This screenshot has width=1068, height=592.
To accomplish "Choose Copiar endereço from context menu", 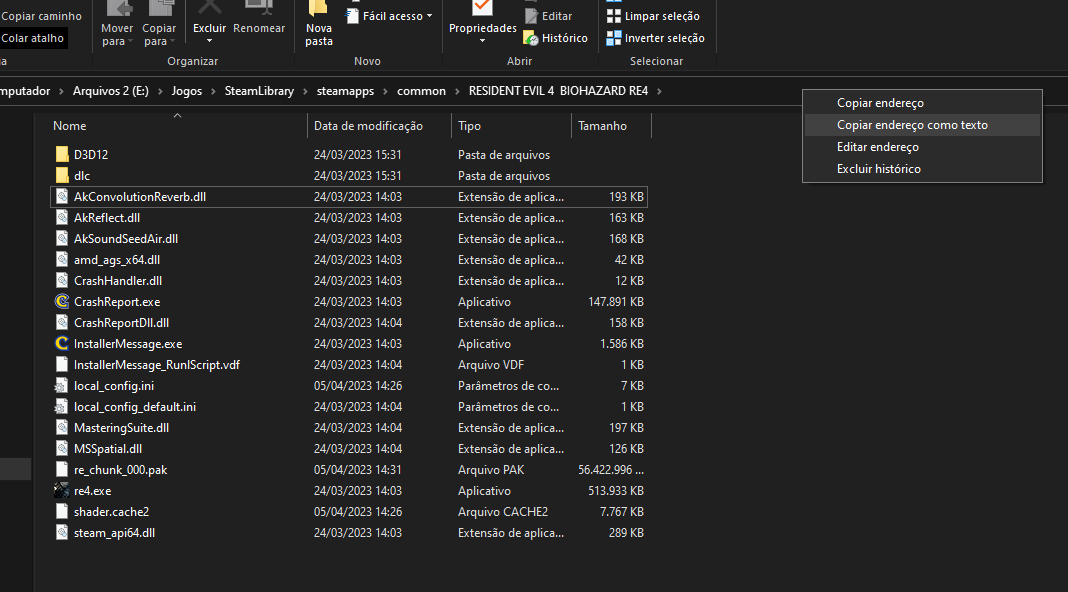I will [922, 103].
